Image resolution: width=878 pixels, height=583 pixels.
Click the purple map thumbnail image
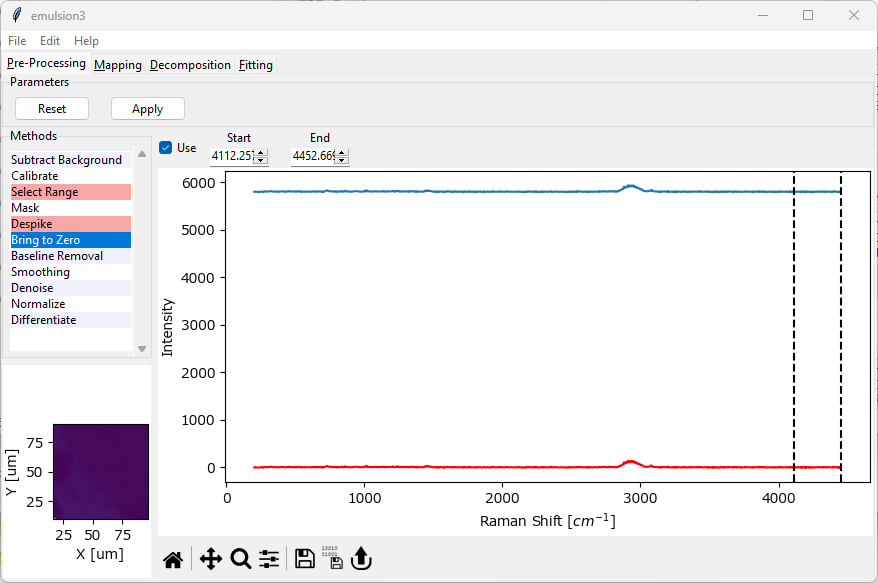[x=100, y=471]
